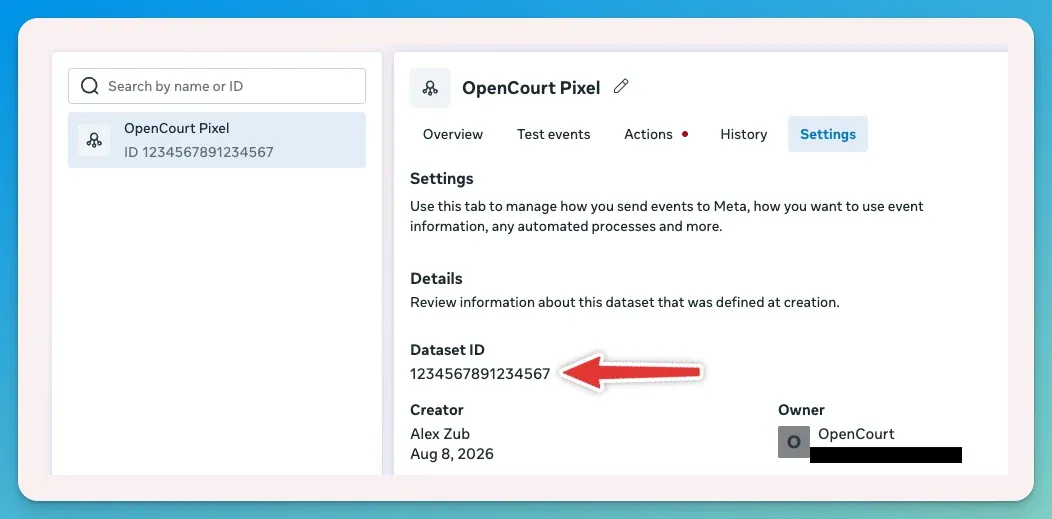Click the creation date Aug 8, 2026
The image size is (1052, 519).
452,454
